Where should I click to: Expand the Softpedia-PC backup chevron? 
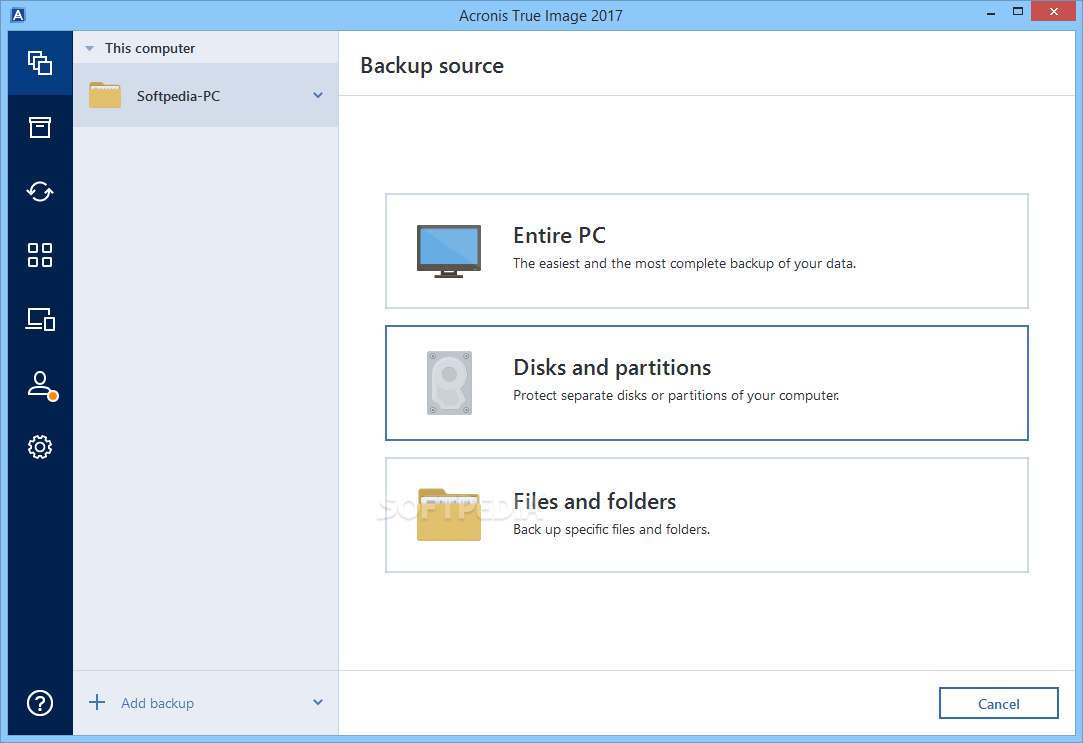coord(318,95)
